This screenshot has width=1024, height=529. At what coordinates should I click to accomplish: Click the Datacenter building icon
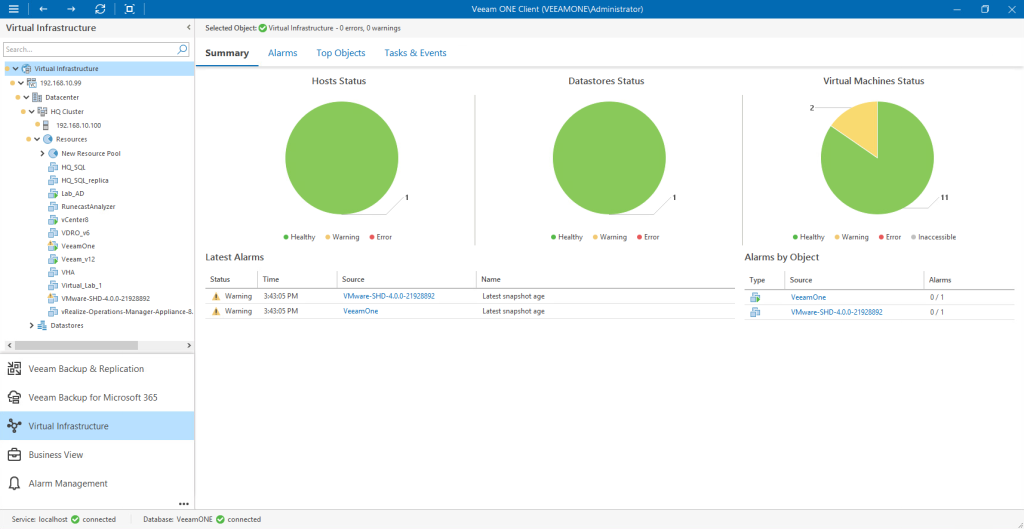point(37,97)
